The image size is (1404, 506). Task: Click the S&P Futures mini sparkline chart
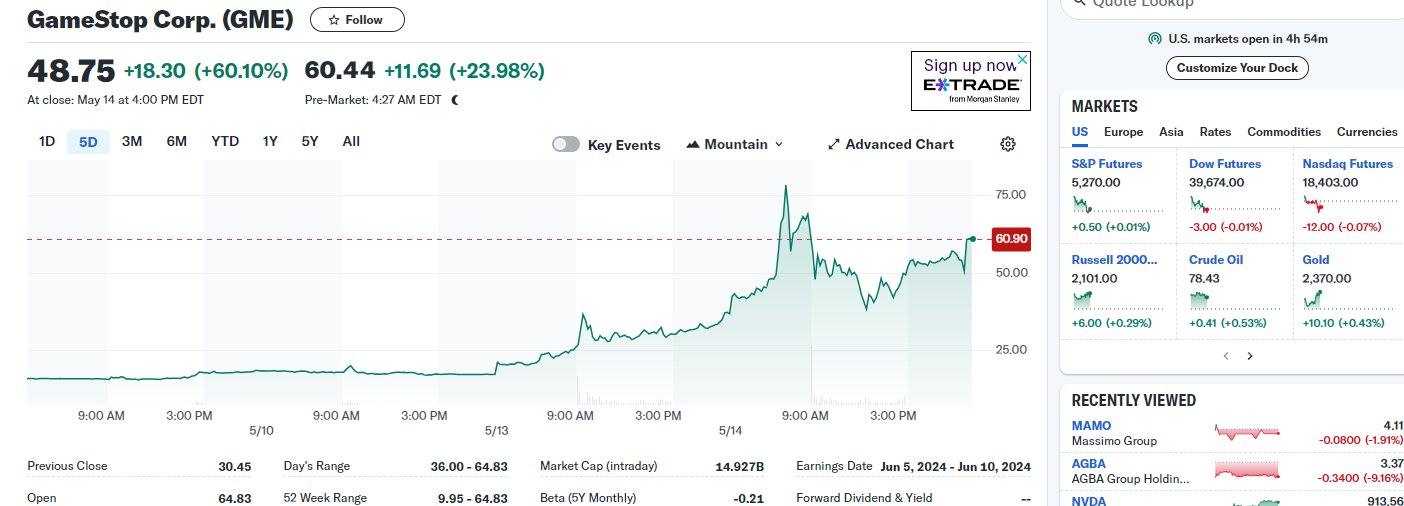point(1117,204)
